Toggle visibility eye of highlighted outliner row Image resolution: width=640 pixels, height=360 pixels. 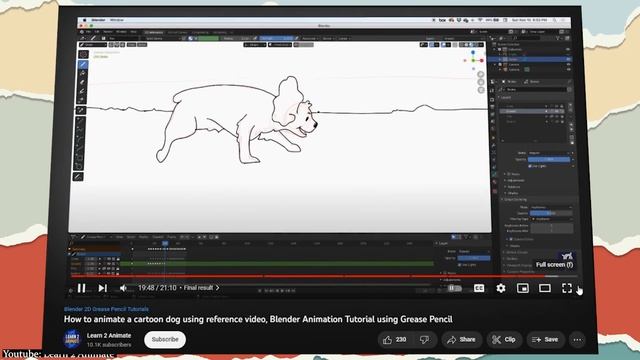click(x=568, y=59)
